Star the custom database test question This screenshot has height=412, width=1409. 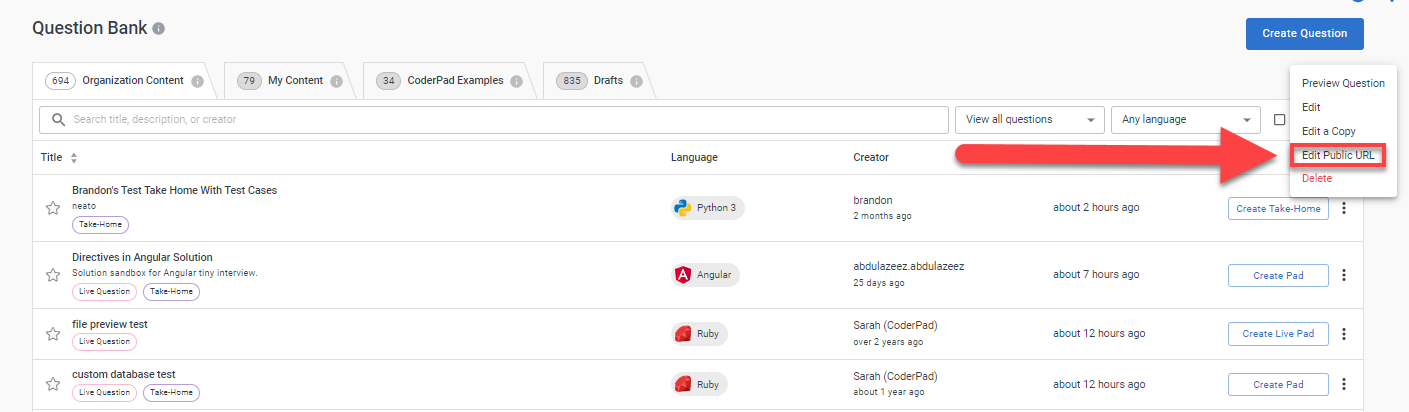pyautogui.click(x=53, y=384)
